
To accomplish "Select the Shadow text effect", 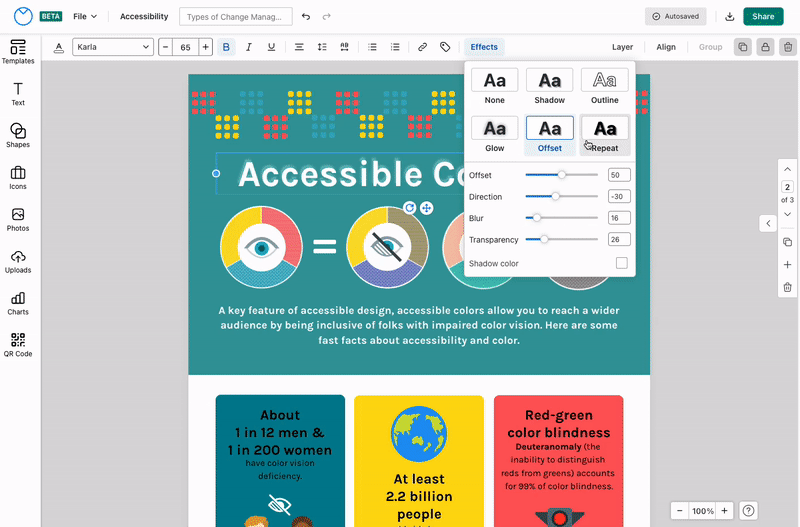I will (x=549, y=87).
